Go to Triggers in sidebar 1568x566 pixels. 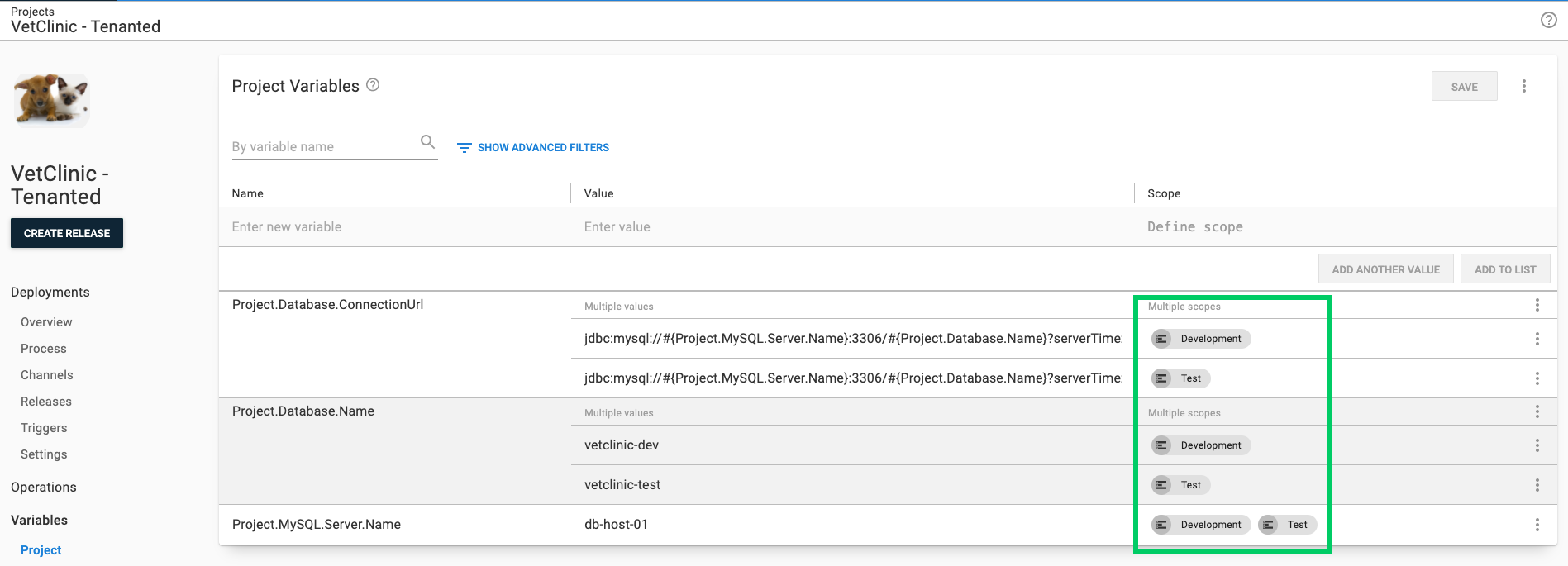(44, 428)
